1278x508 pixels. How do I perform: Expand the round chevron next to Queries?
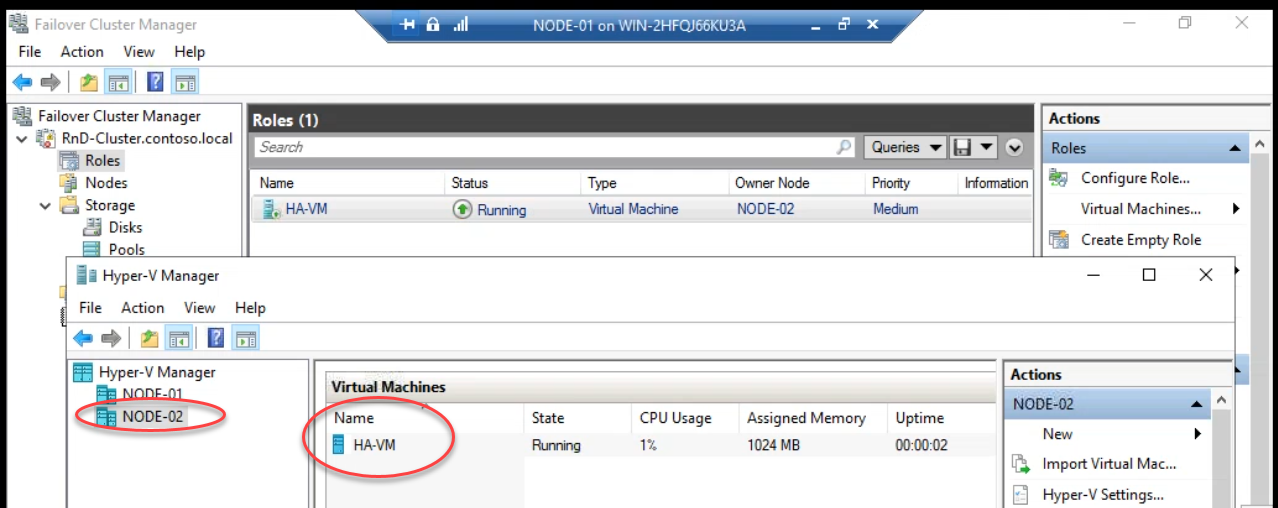pos(1015,147)
